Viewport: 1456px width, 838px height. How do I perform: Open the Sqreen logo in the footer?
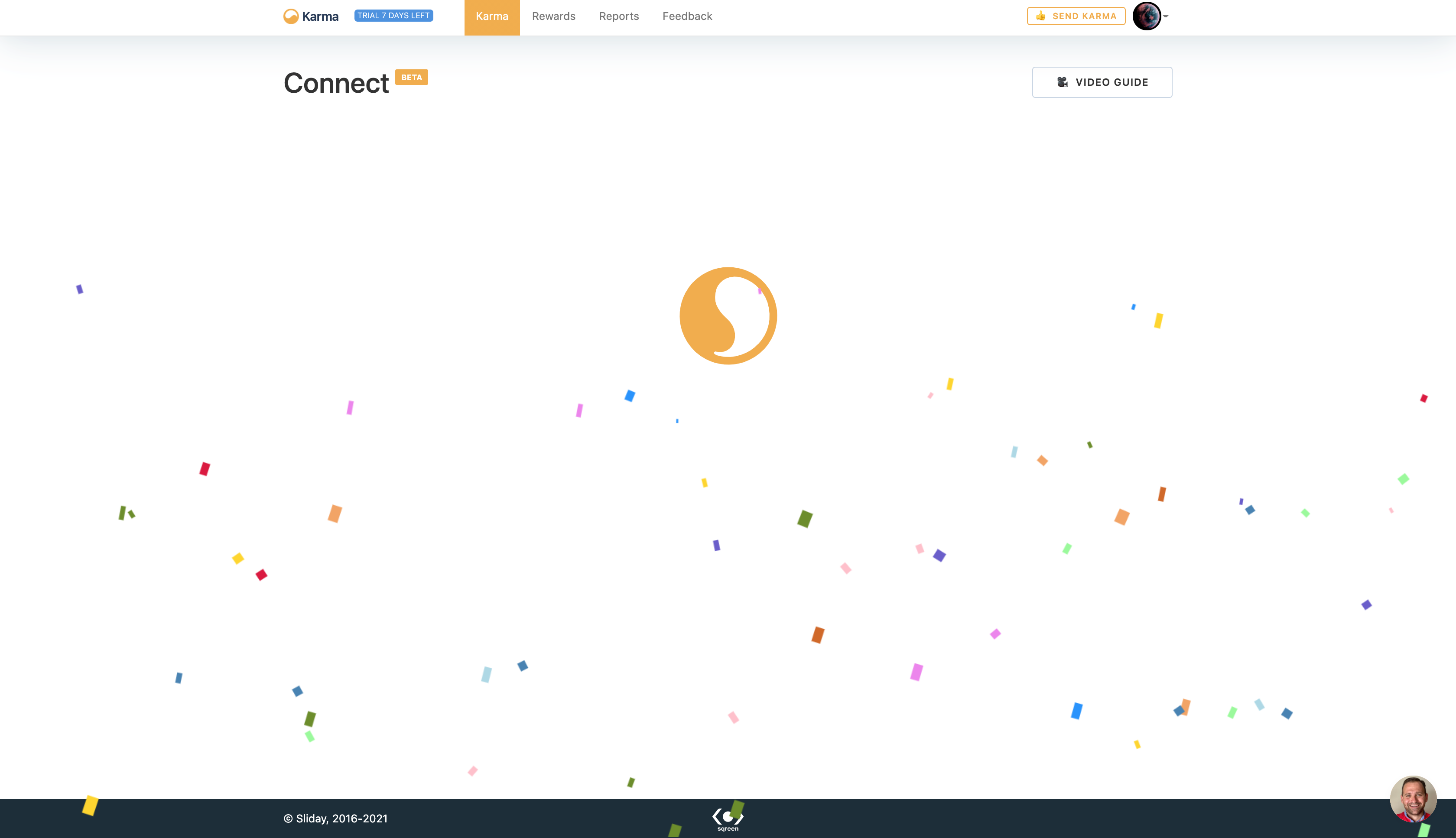728,816
